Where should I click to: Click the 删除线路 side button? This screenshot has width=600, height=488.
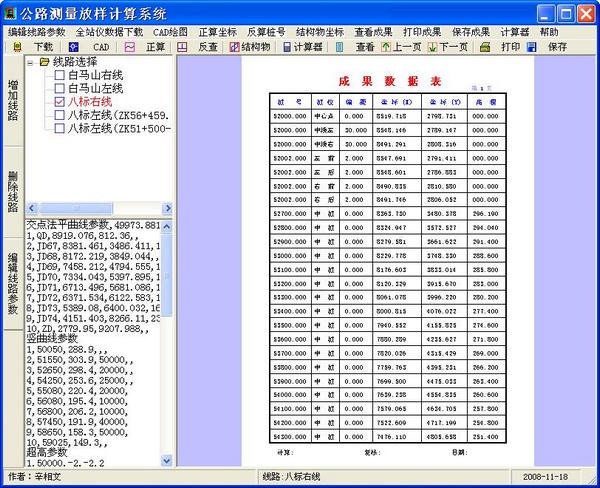click(x=13, y=192)
